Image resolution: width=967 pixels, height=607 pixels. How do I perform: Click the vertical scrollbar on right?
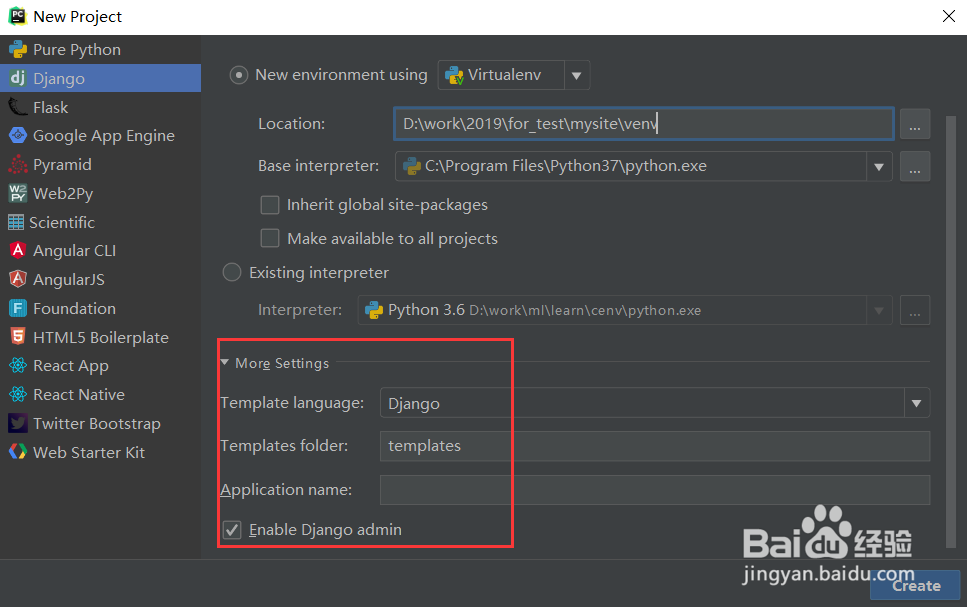[x=950, y=330]
